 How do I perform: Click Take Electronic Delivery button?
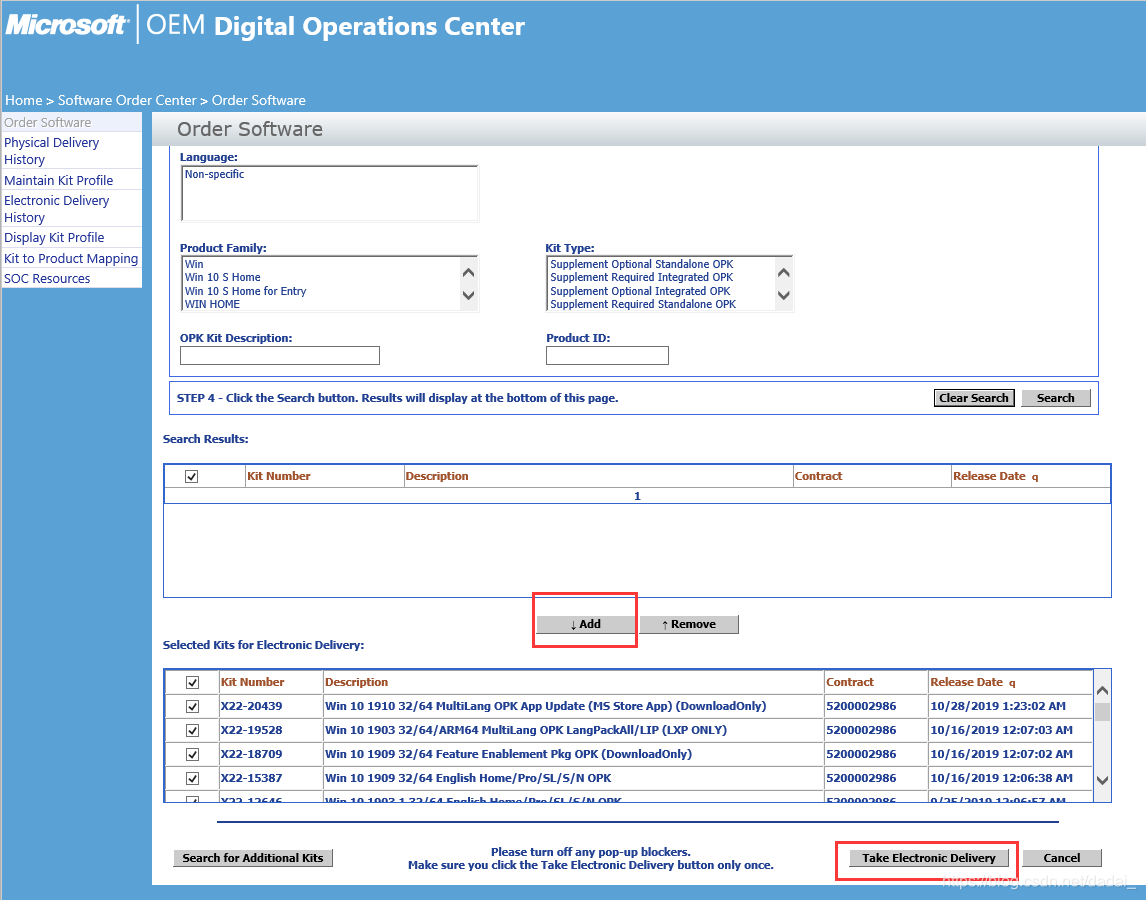tap(928, 858)
